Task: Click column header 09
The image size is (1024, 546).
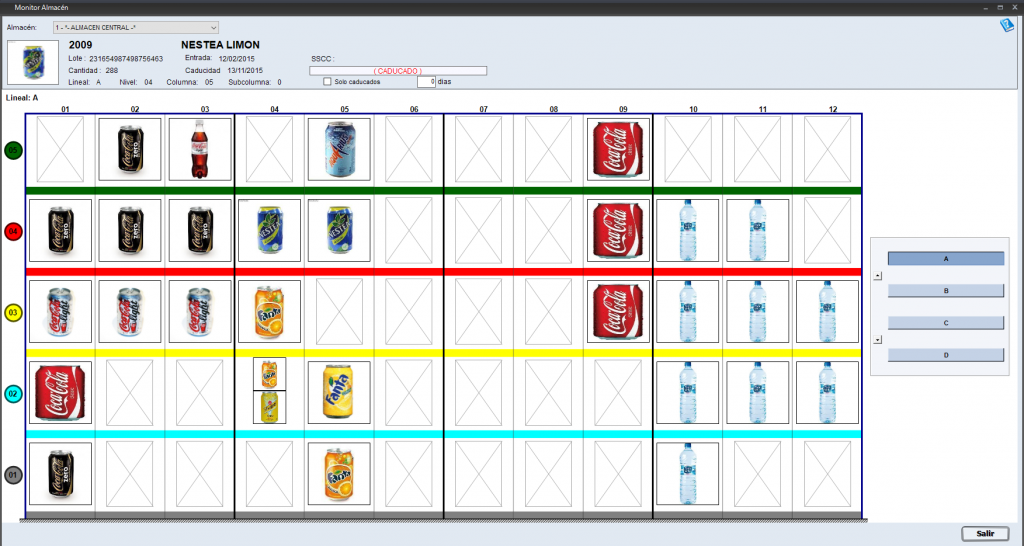Action: tap(623, 109)
